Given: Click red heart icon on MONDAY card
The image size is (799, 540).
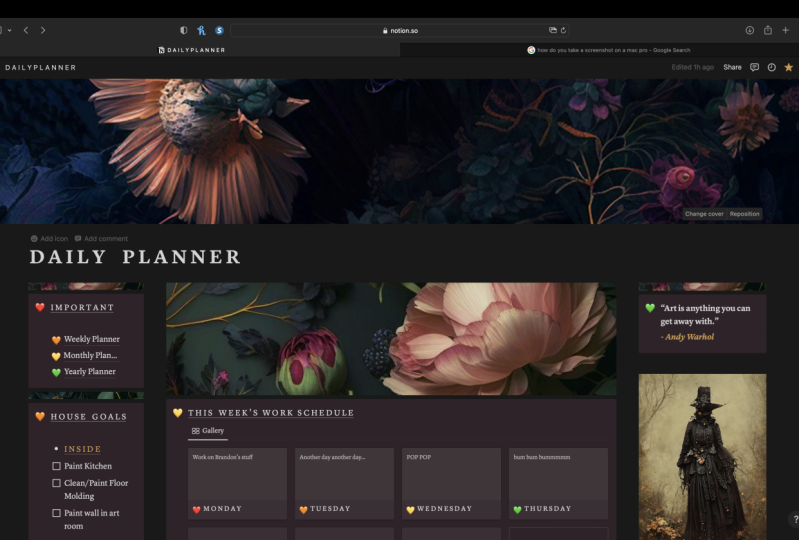Looking at the screenshot, I should pos(197,509).
